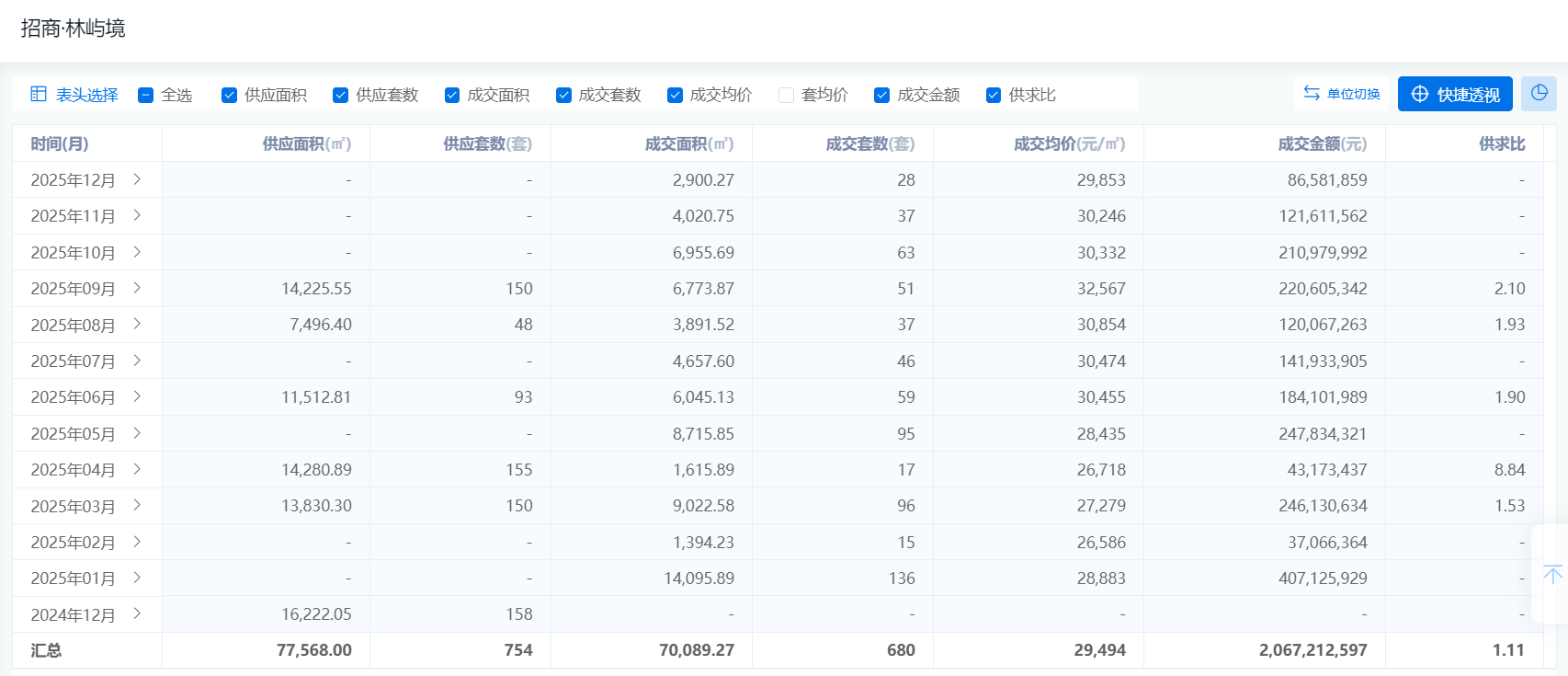Click the 表头选择 table icon
Image resolution: width=1568 pixels, height=676 pixels.
(x=39, y=94)
